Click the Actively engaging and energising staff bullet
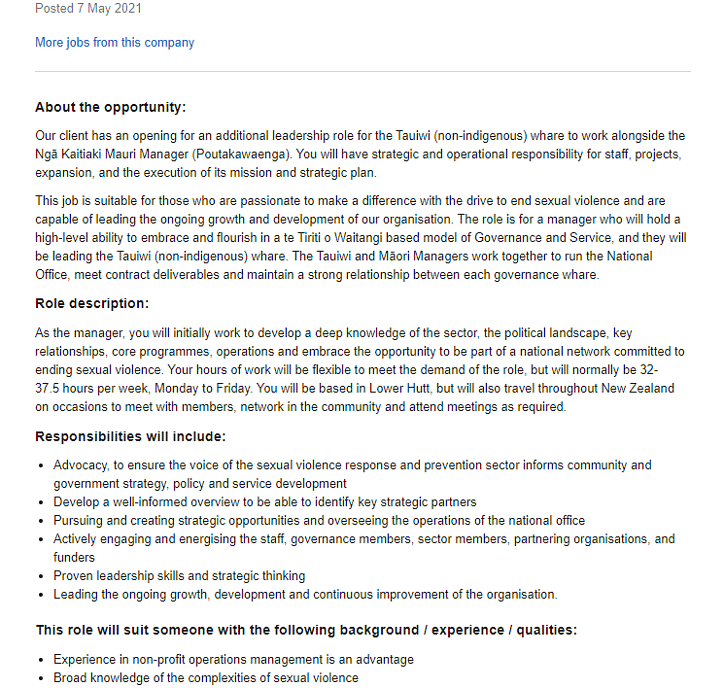The width and height of the screenshot is (724, 688). pyautogui.click(x=364, y=548)
